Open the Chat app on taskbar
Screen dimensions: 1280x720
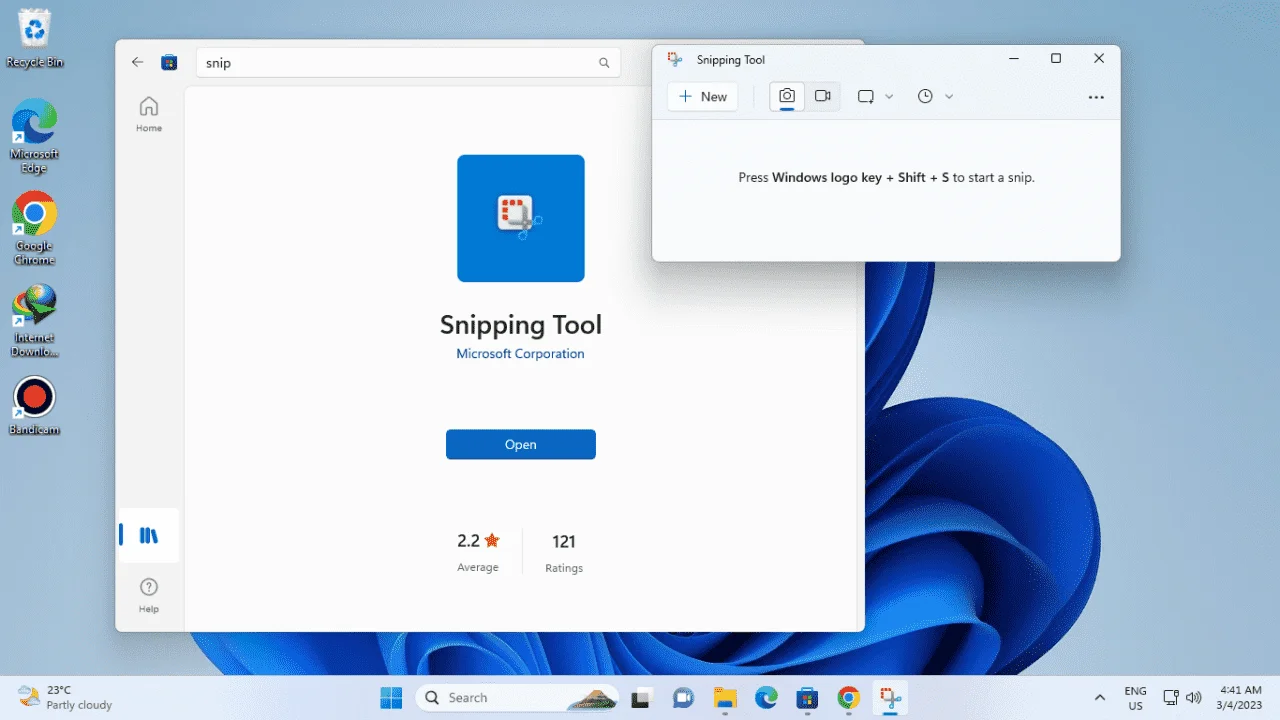pos(684,697)
